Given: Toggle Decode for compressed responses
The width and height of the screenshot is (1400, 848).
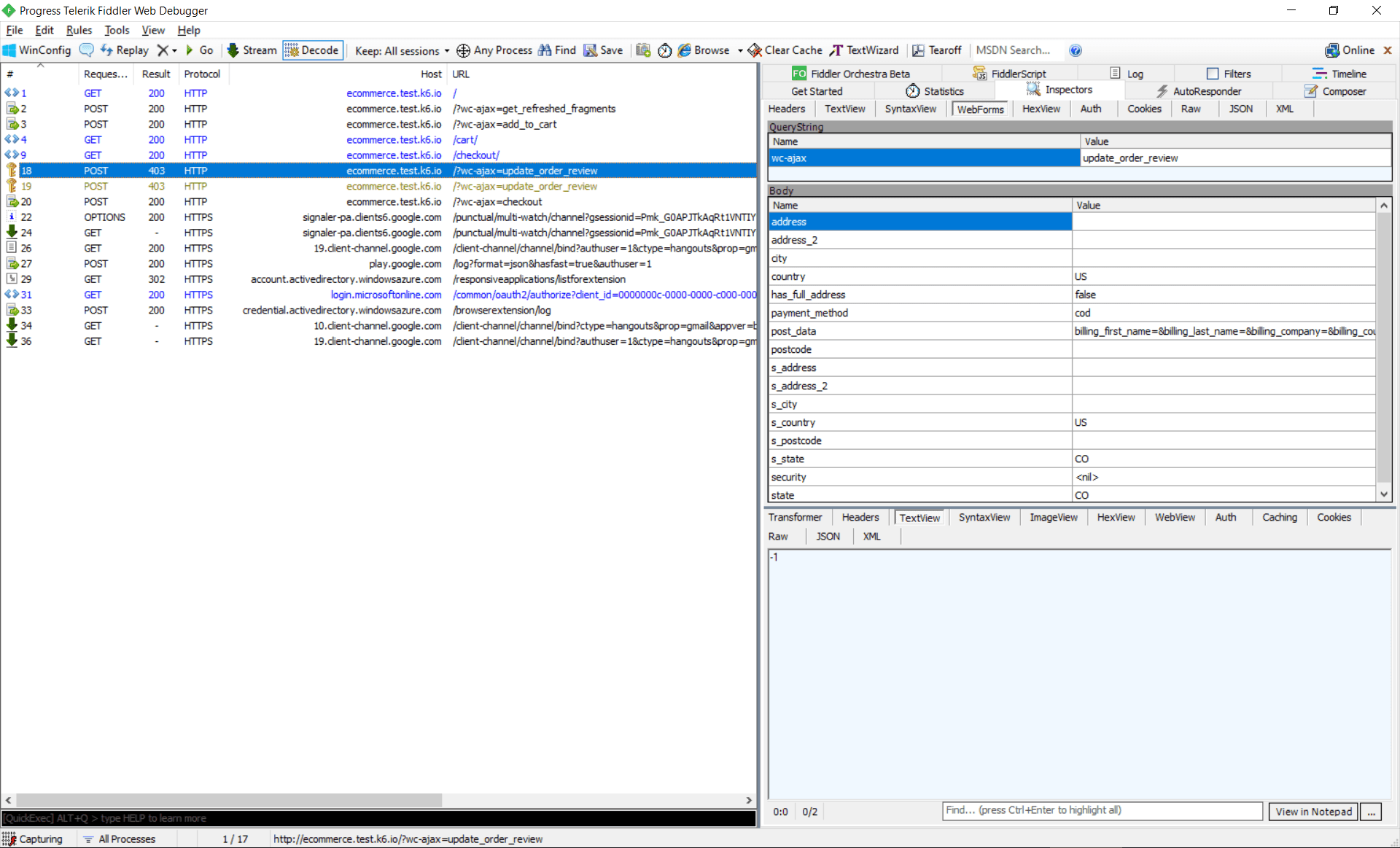Looking at the screenshot, I should tap(312, 50).
